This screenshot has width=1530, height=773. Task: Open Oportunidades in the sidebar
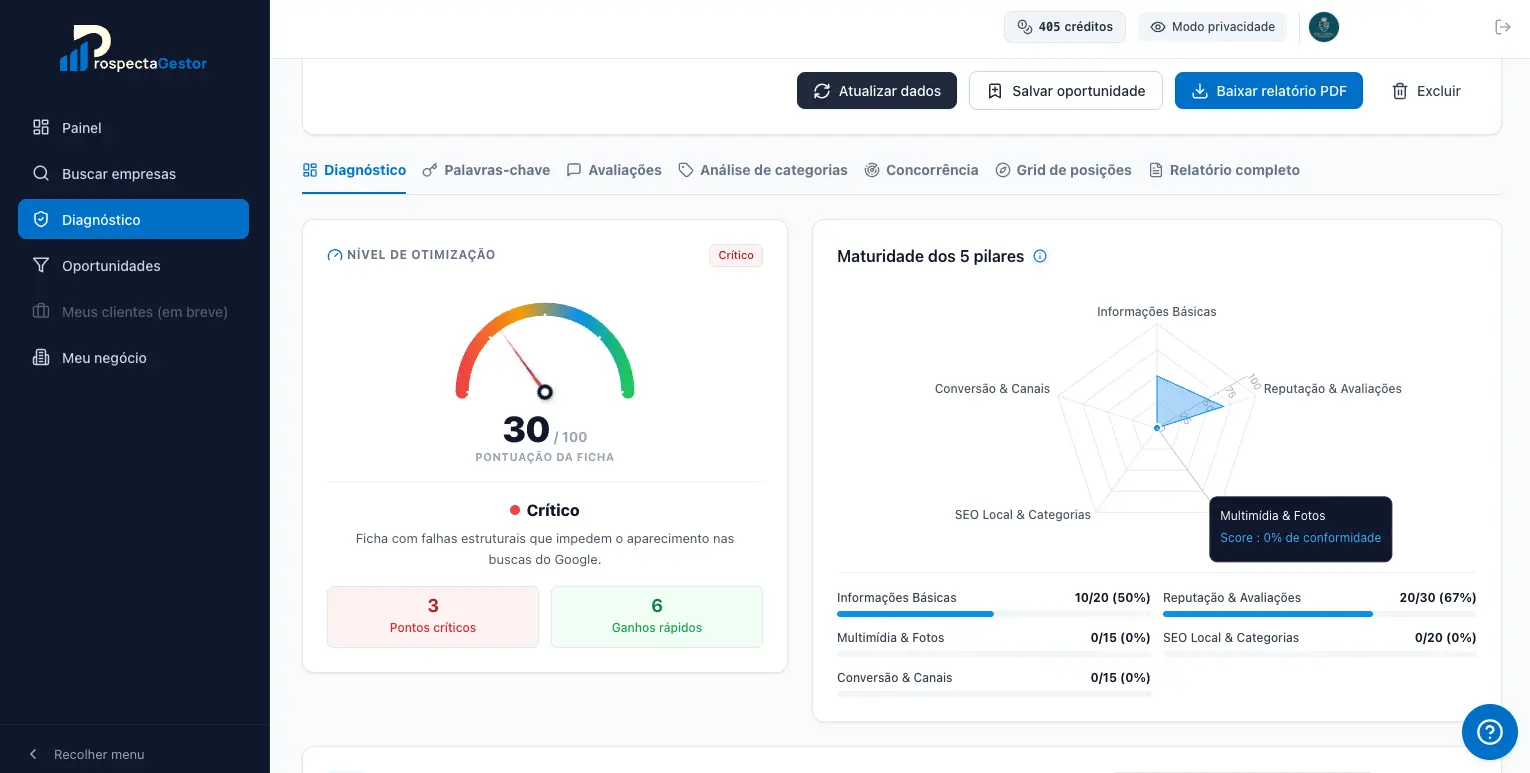click(x=133, y=265)
